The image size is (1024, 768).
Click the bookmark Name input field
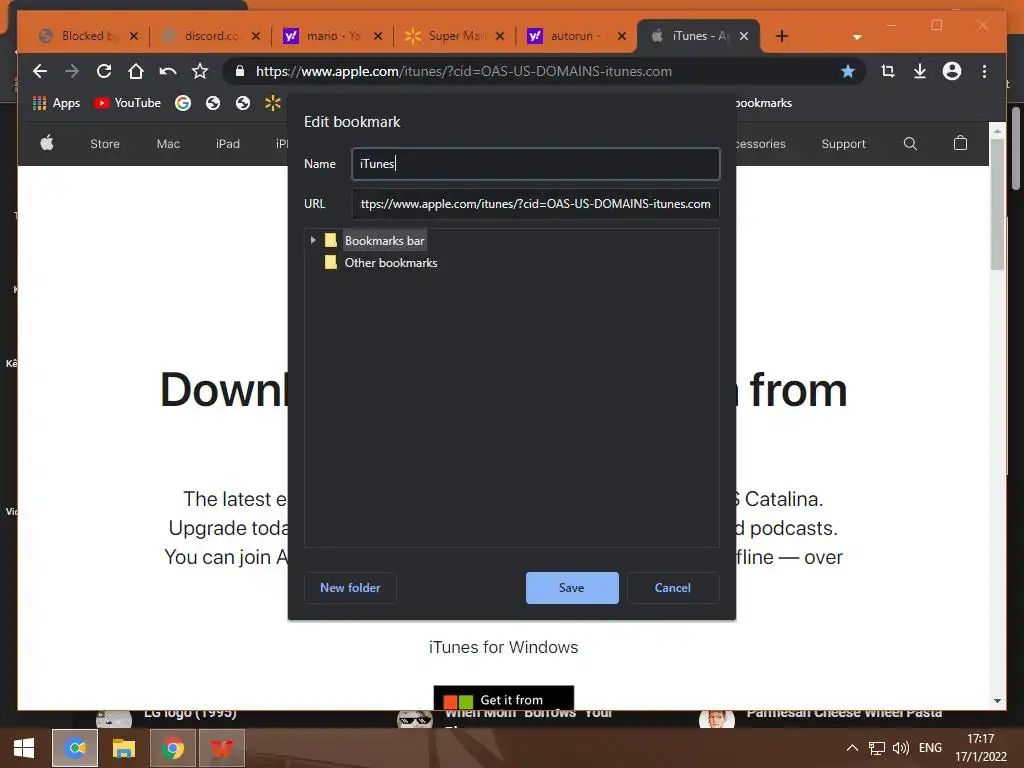point(536,164)
